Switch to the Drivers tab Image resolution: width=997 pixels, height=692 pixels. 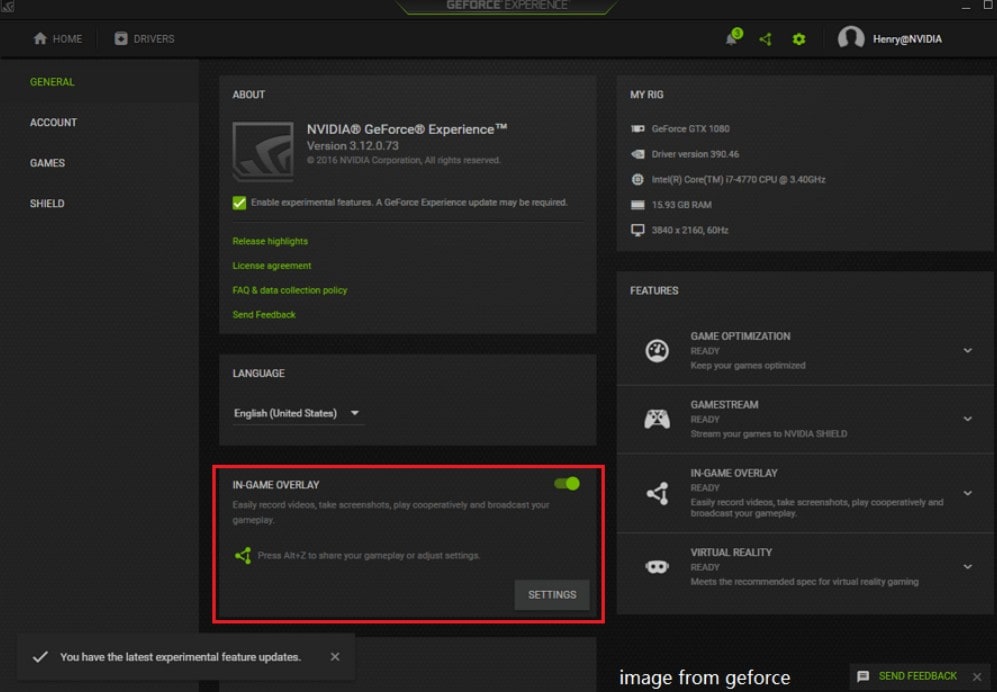point(146,38)
